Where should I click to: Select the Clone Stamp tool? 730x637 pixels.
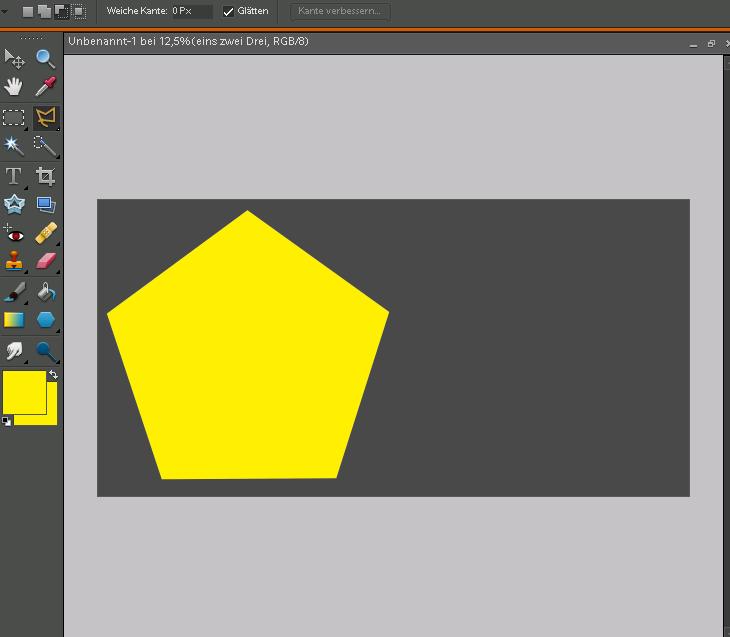tap(14, 261)
